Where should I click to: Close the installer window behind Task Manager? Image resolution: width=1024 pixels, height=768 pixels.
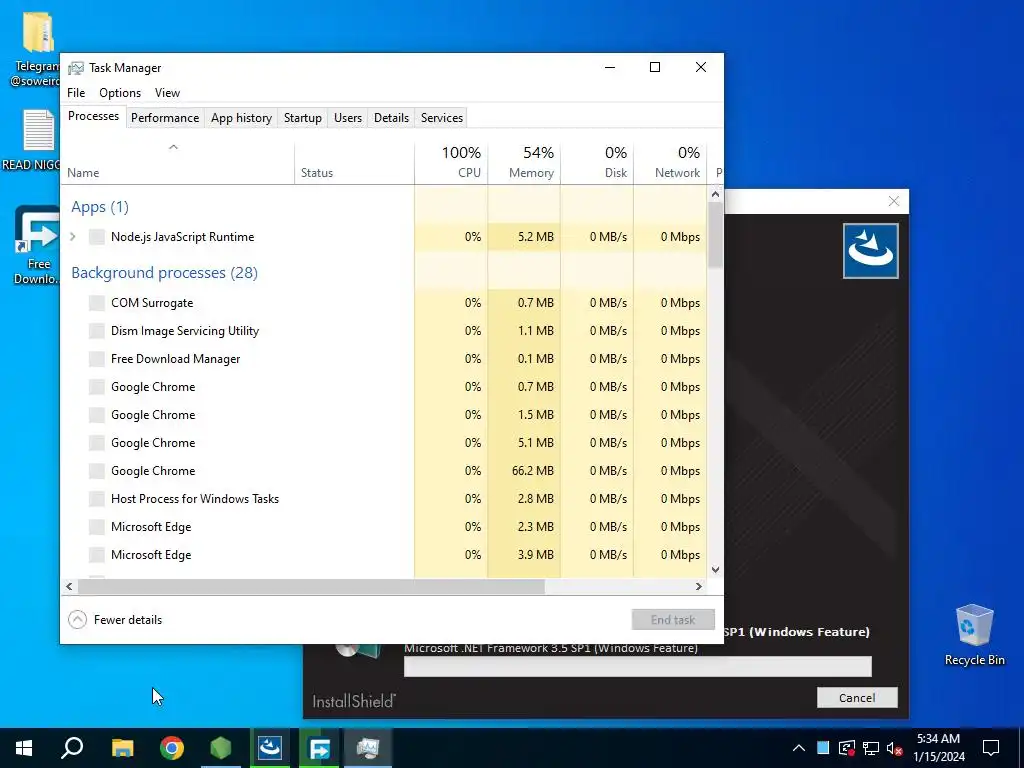point(893,201)
